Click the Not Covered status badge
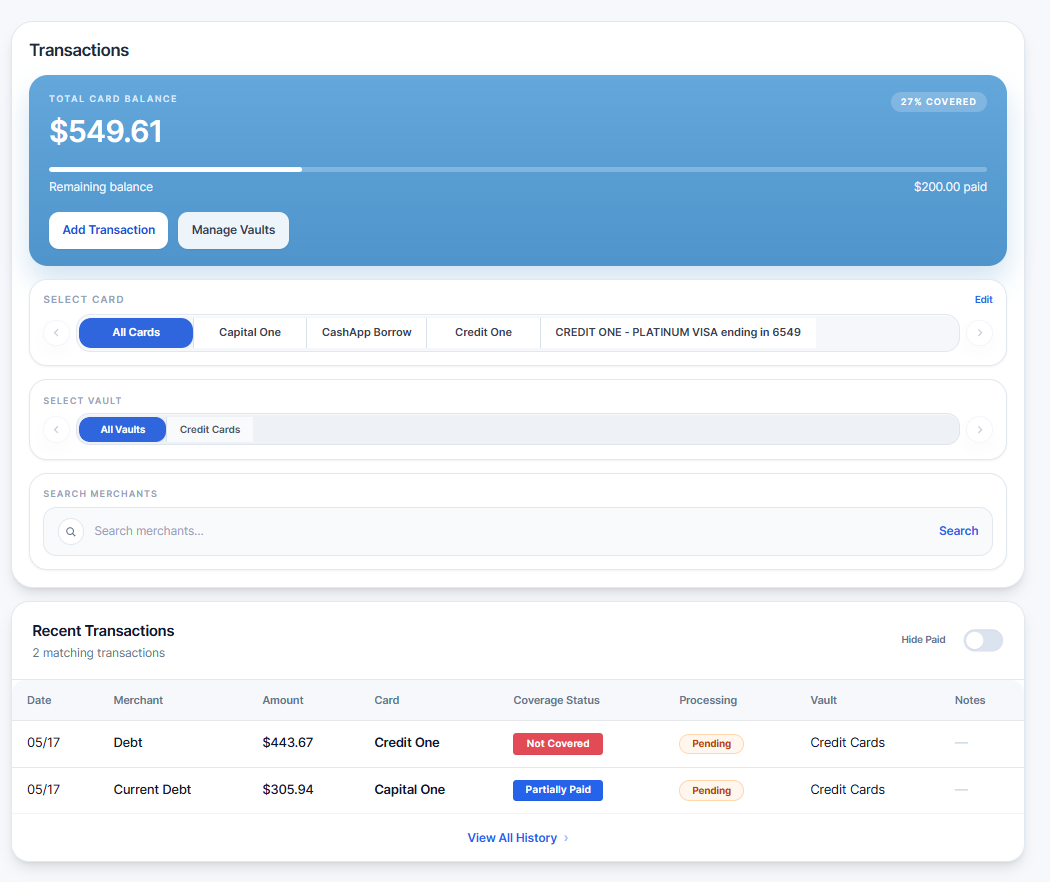 (x=558, y=744)
